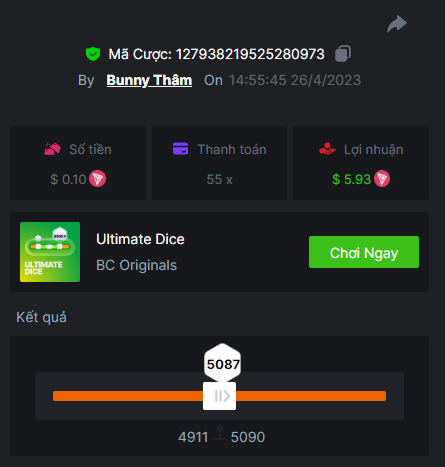Click the Thanh toán purple card icon
Screen dimensions: 445x467
(180, 149)
